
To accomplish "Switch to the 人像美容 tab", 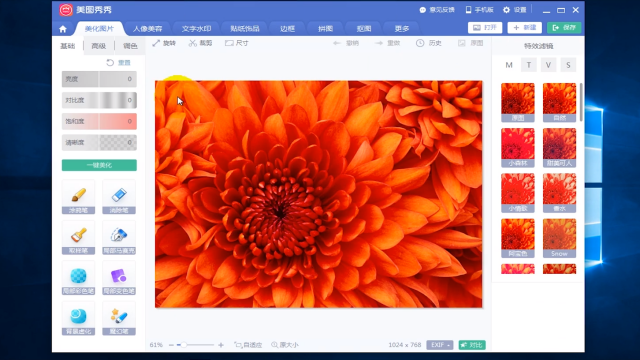I will (x=147, y=29).
